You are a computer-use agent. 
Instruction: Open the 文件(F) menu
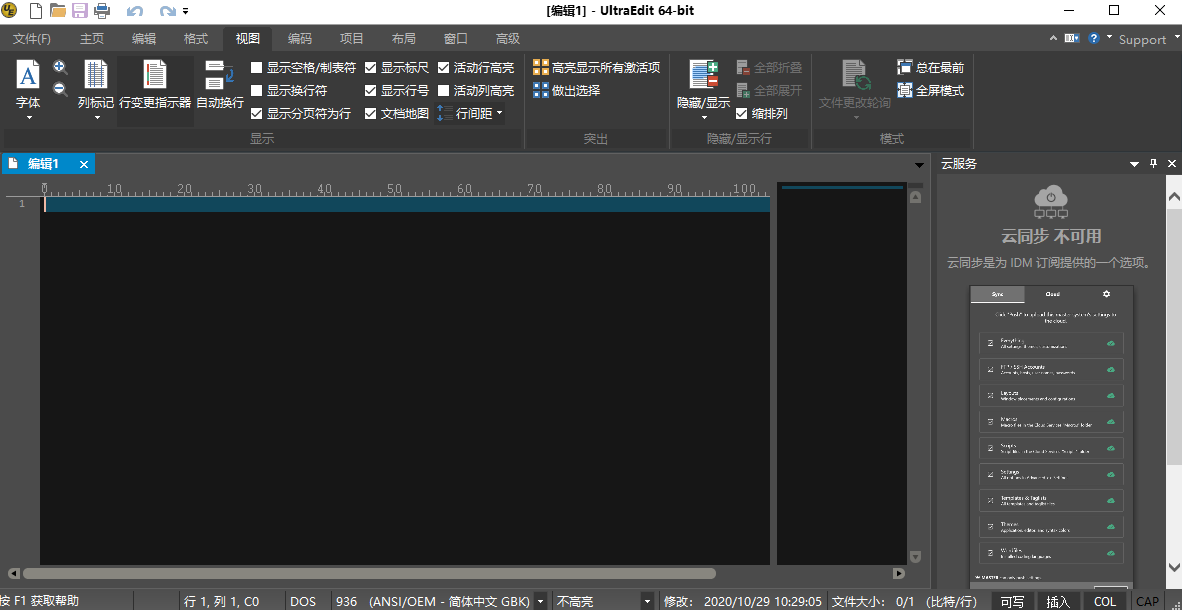click(x=32, y=39)
